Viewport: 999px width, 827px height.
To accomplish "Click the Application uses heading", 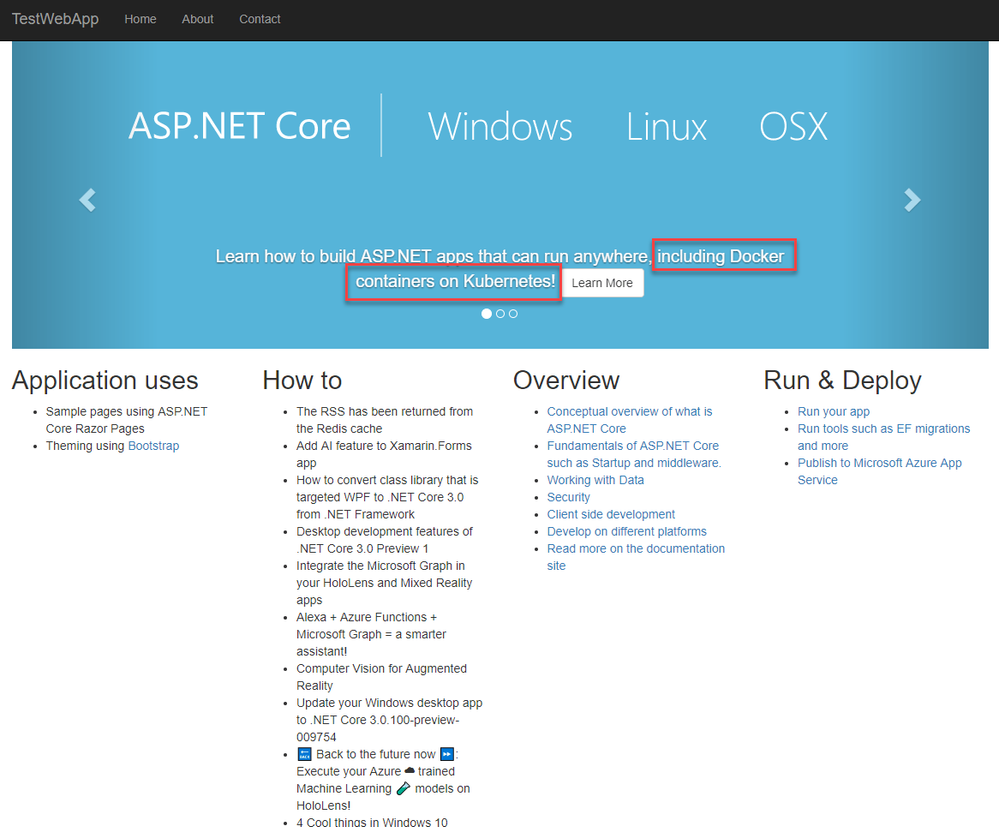I will coord(105,380).
